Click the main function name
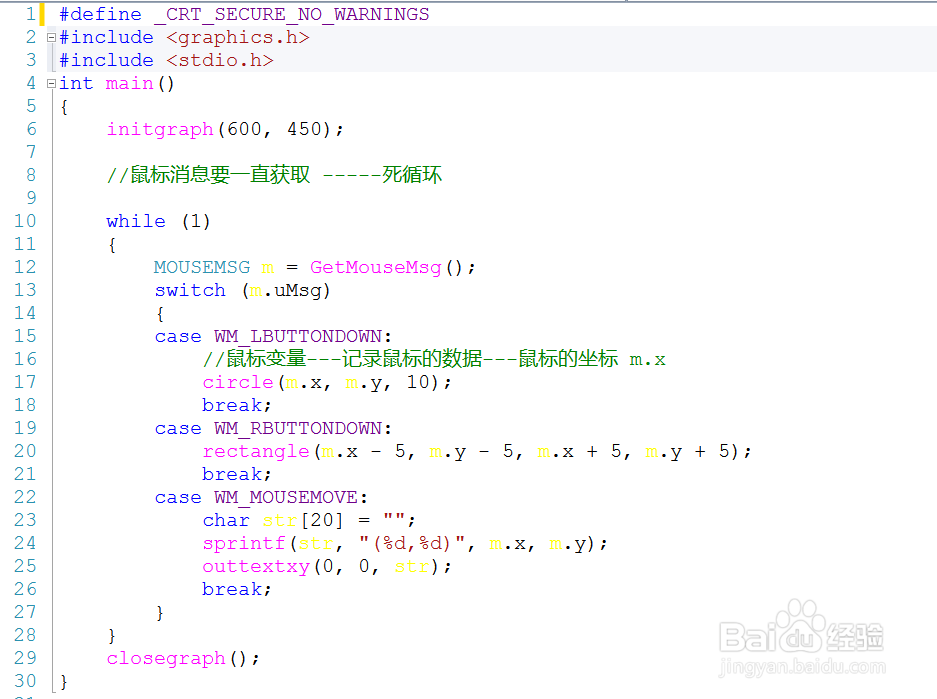Image resolution: width=937 pixels, height=699 pixels. coord(130,84)
